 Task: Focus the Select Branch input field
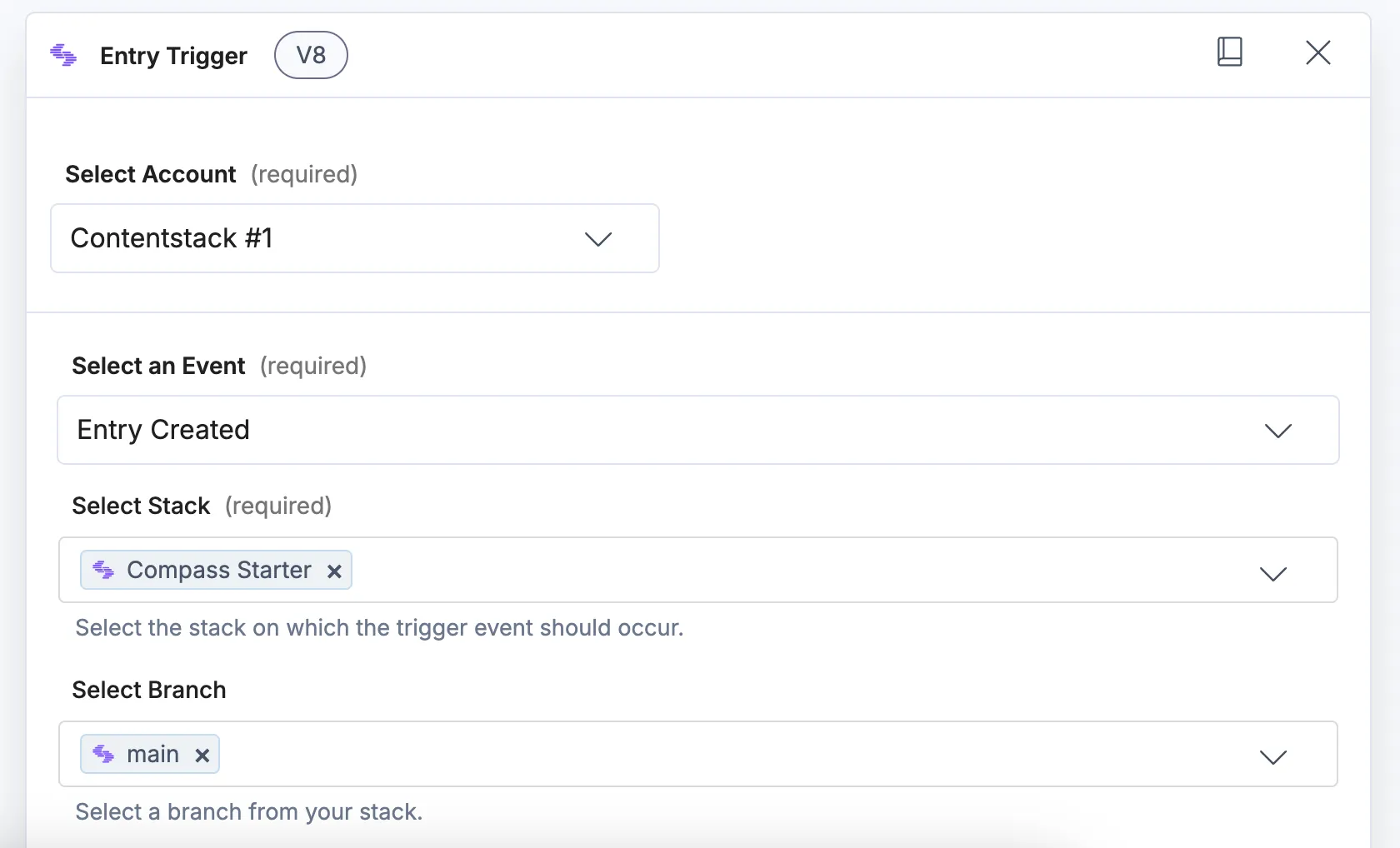[x=698, y=754]
